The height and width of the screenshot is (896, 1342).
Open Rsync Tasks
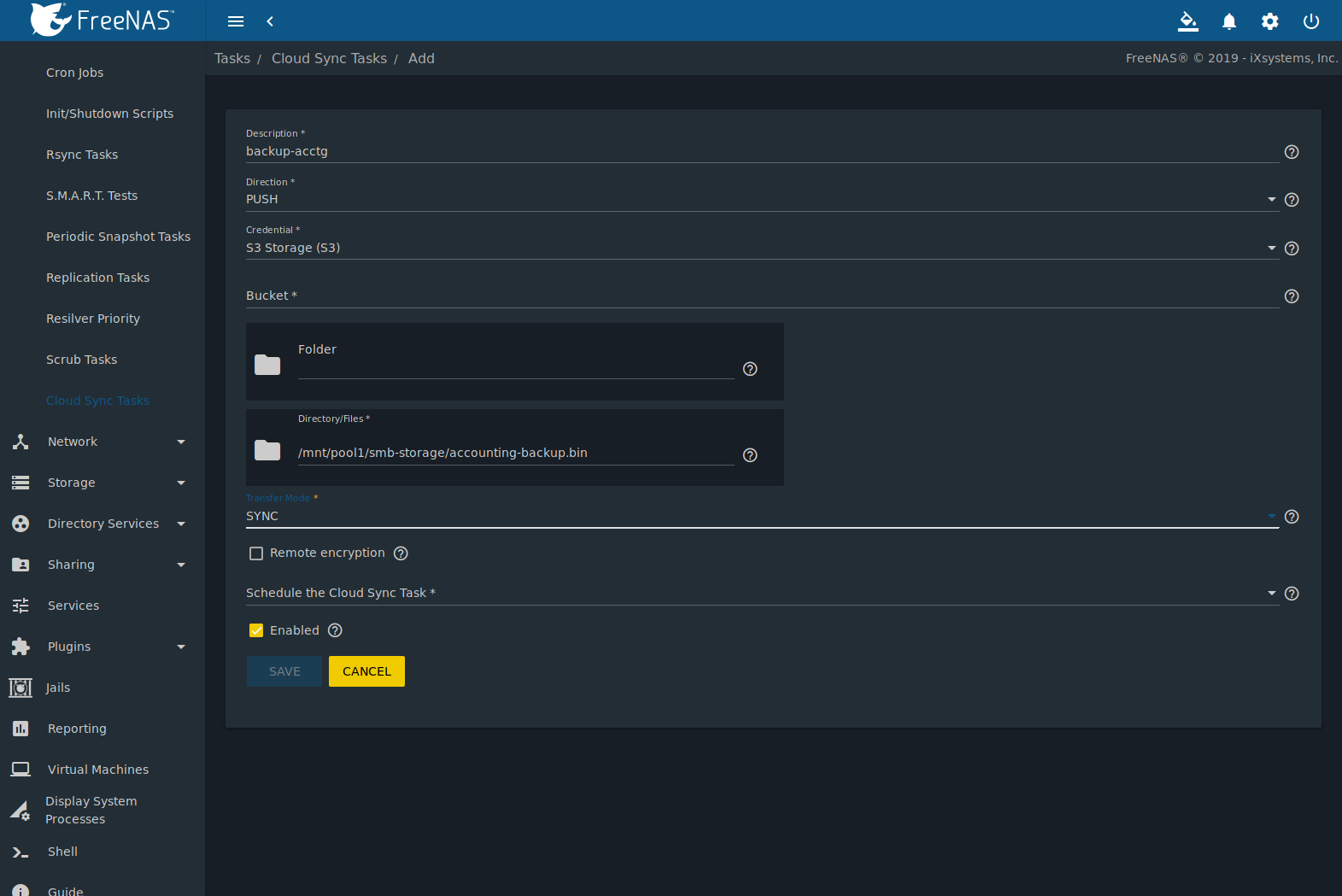(x=82, y=155)
